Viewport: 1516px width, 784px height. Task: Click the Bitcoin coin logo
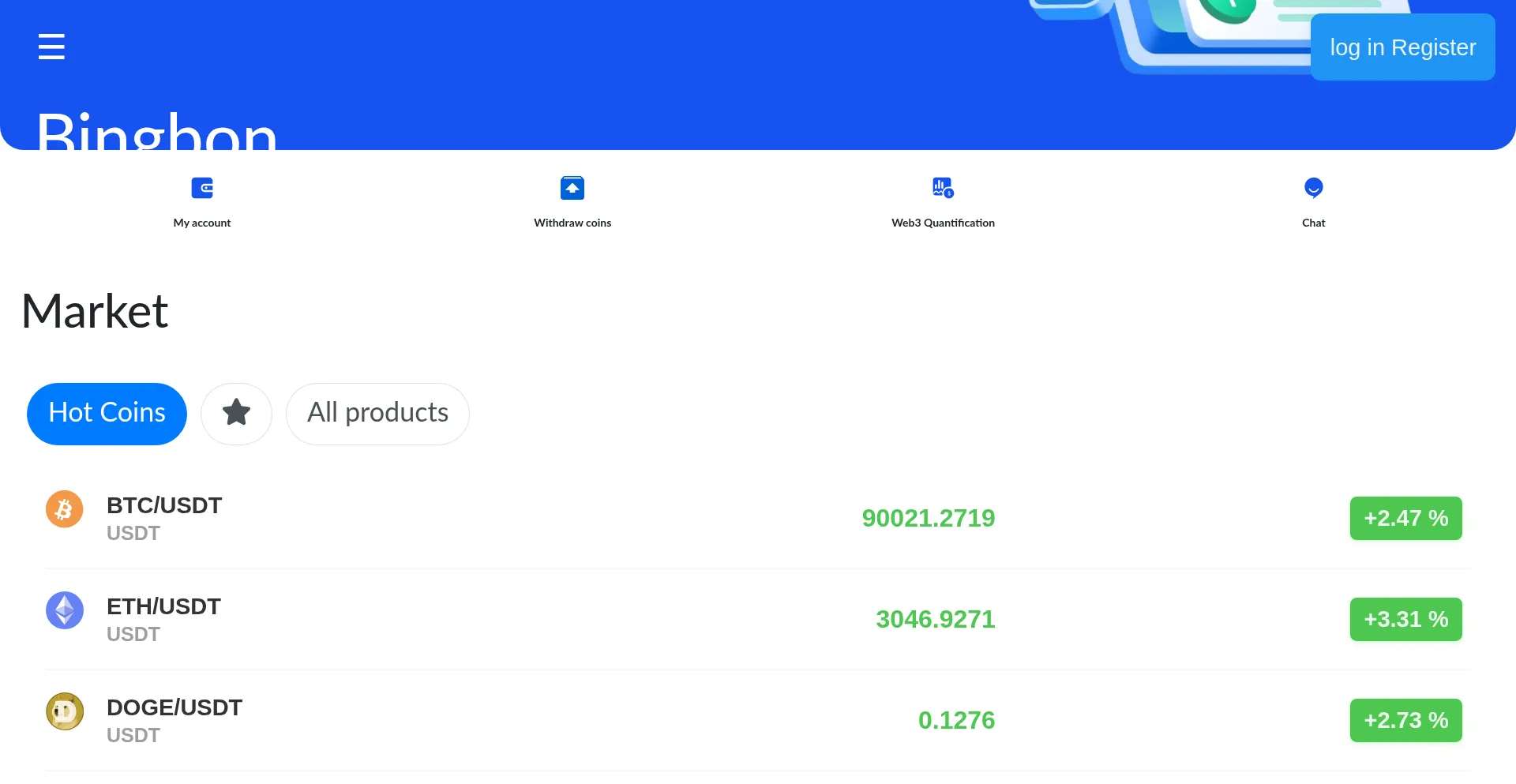[65, 509]
